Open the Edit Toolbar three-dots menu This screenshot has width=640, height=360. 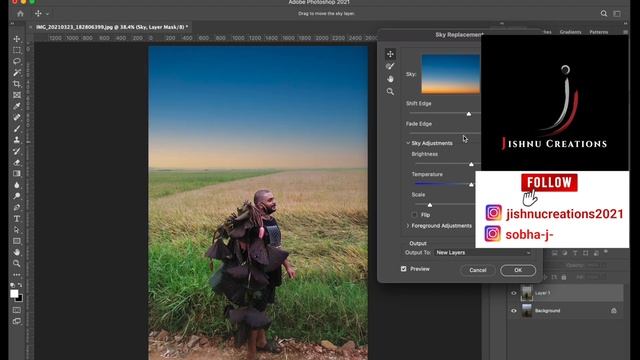[x=17, y=275]
